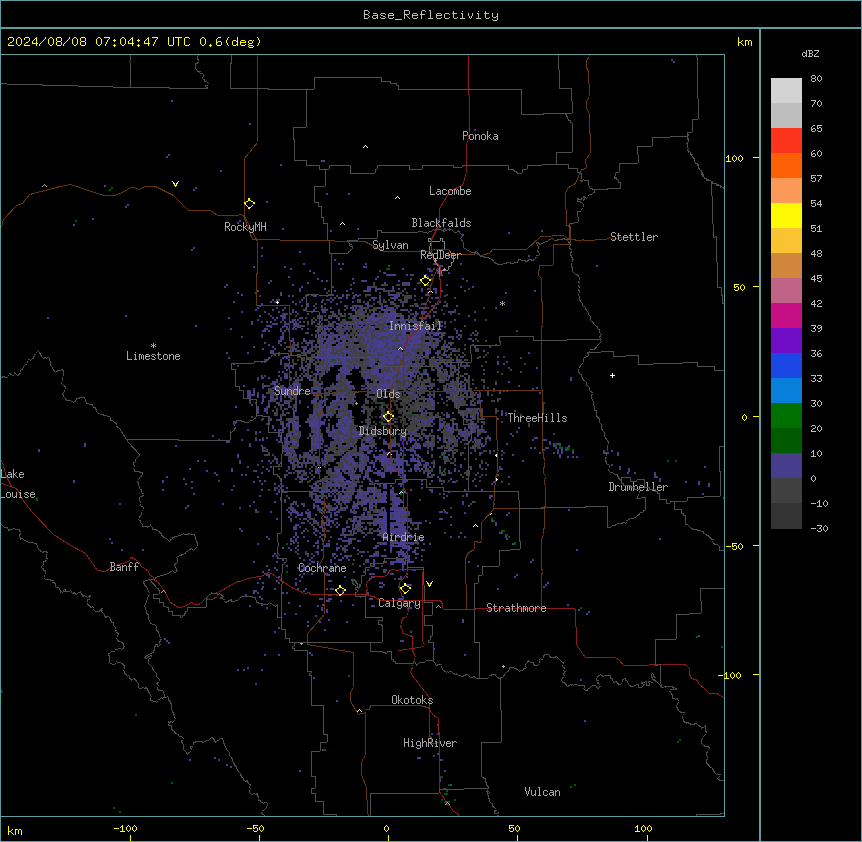The height and width of the screenshot is (842, 862).
Task: Click the Banff label
Action: coord(124,567)
